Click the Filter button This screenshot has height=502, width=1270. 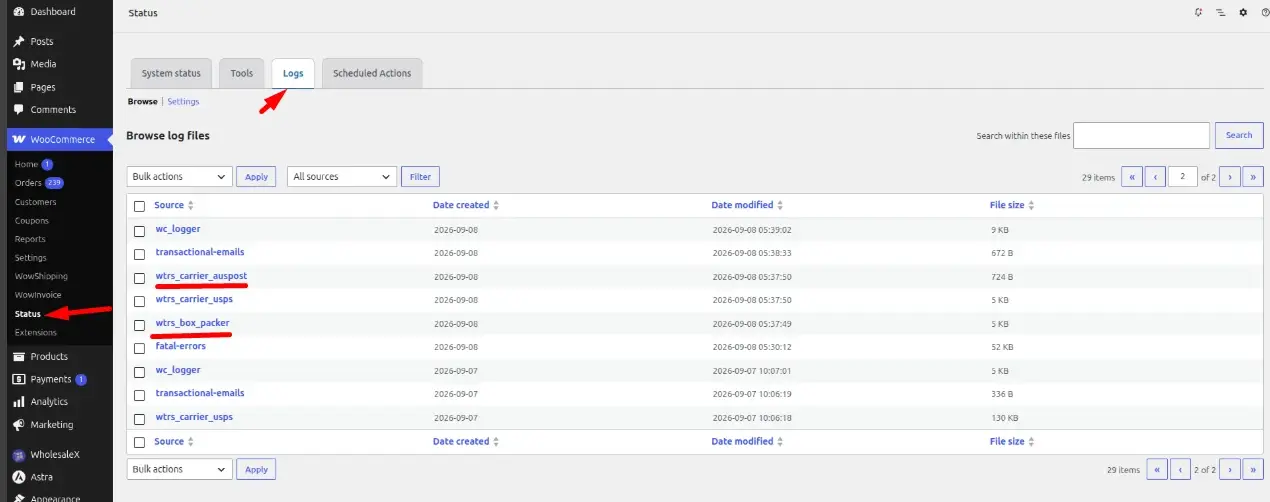(x=420, y=177)
